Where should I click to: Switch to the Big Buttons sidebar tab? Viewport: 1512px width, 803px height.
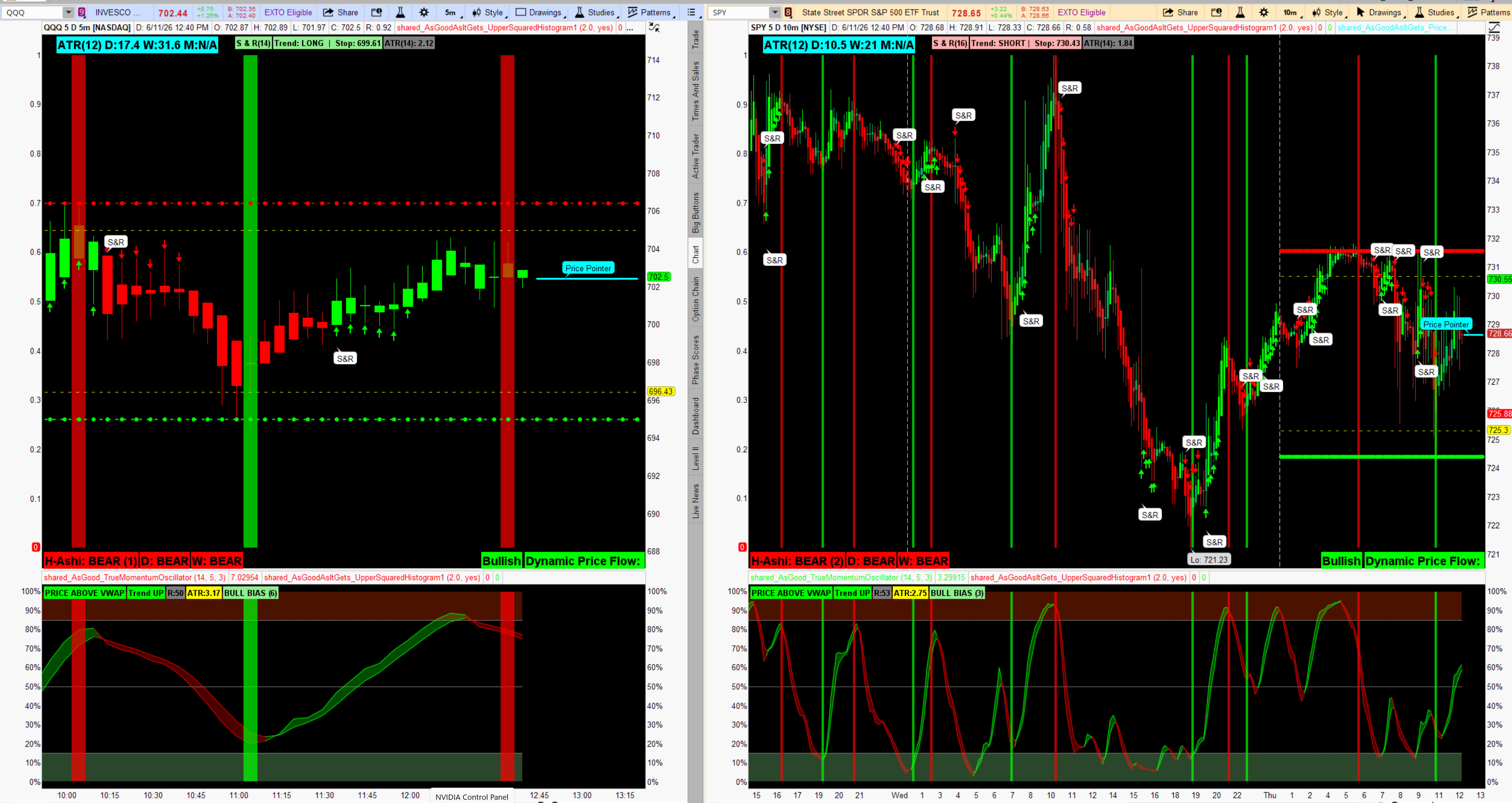[x=696, y=213]
